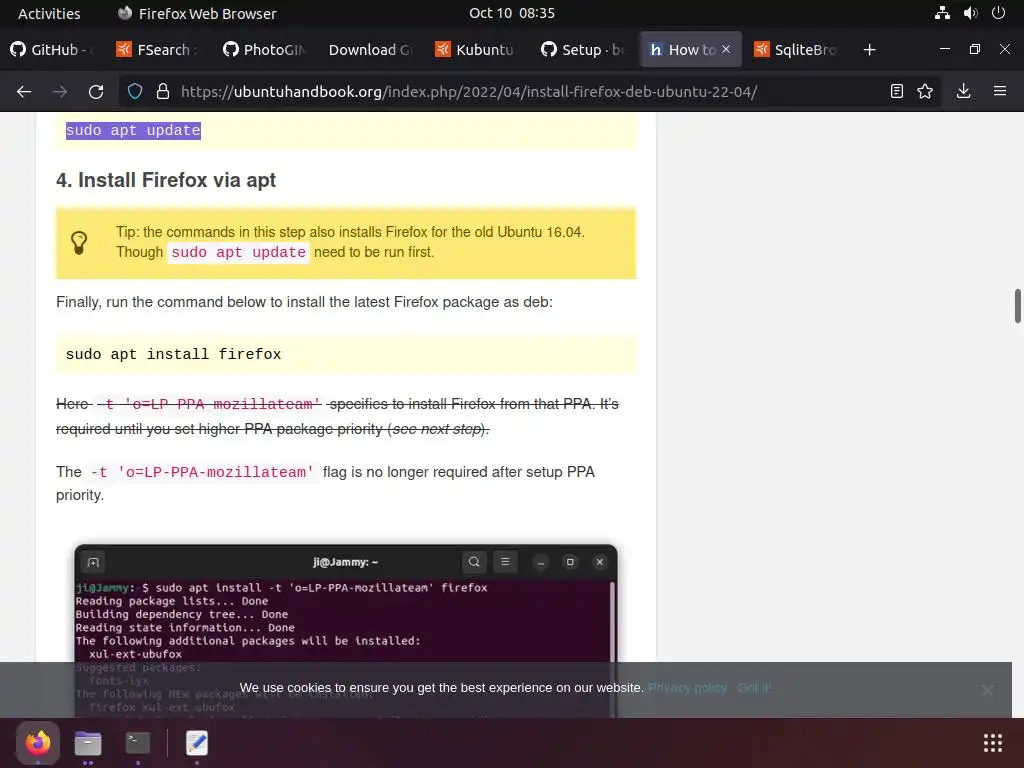Open the Activities overview

pyautogui.click(x=49, y=13)
